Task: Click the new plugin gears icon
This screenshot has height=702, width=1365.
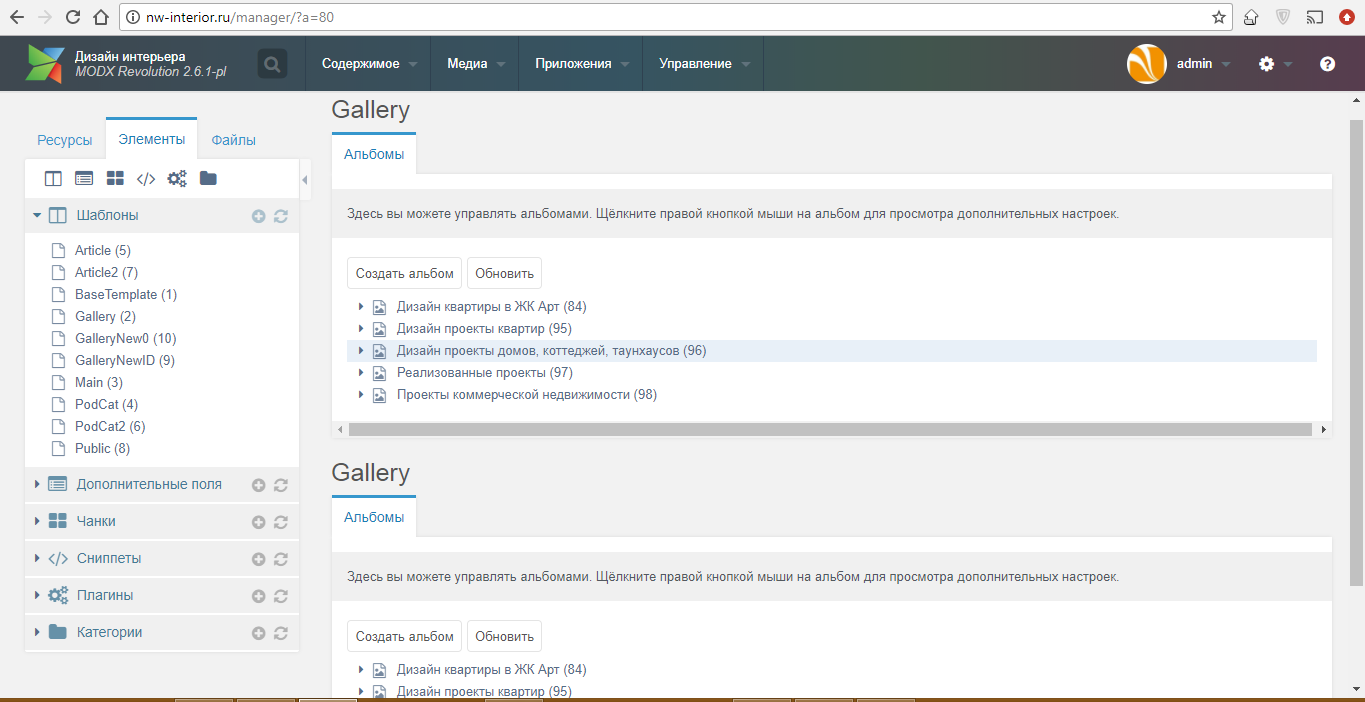Action: pyautogui.click(x=177, y=179)
